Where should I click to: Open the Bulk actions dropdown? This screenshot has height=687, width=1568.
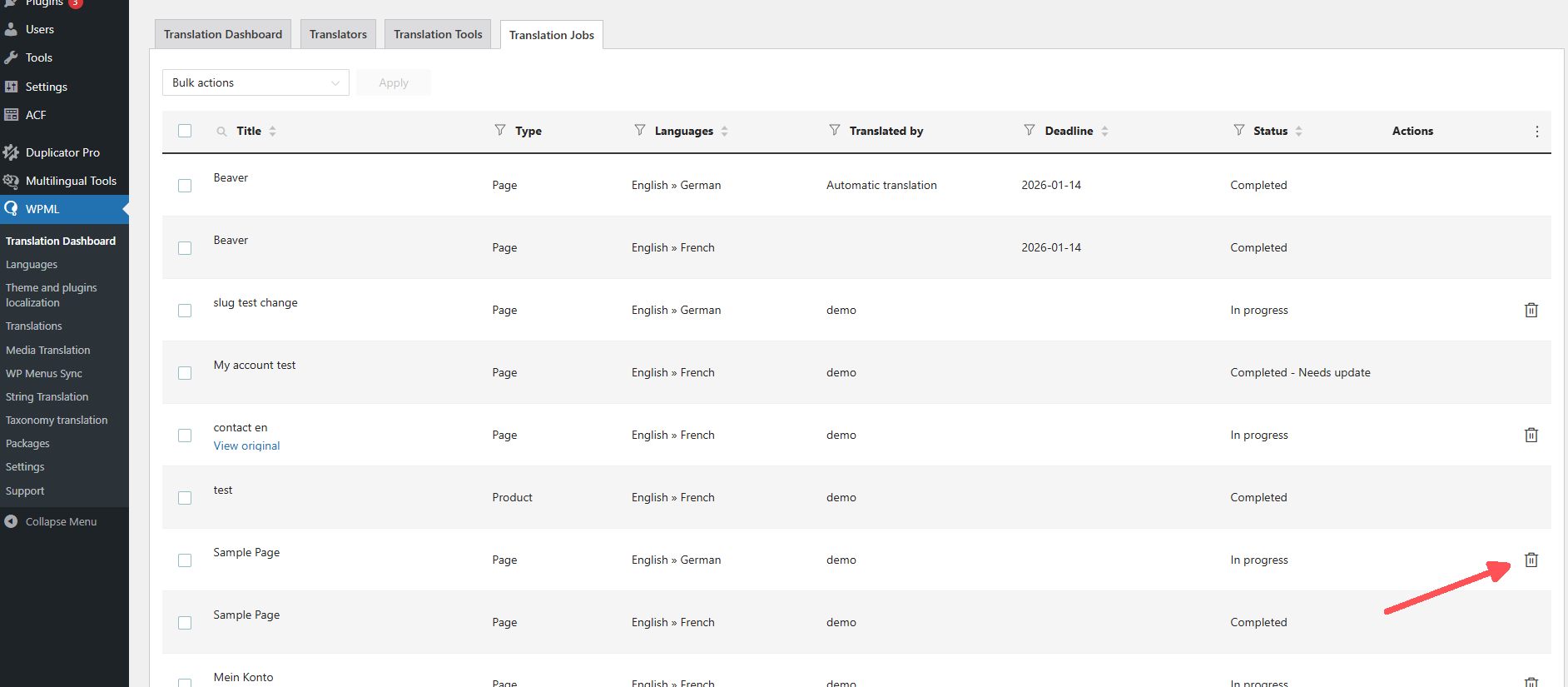coord(256,82)
